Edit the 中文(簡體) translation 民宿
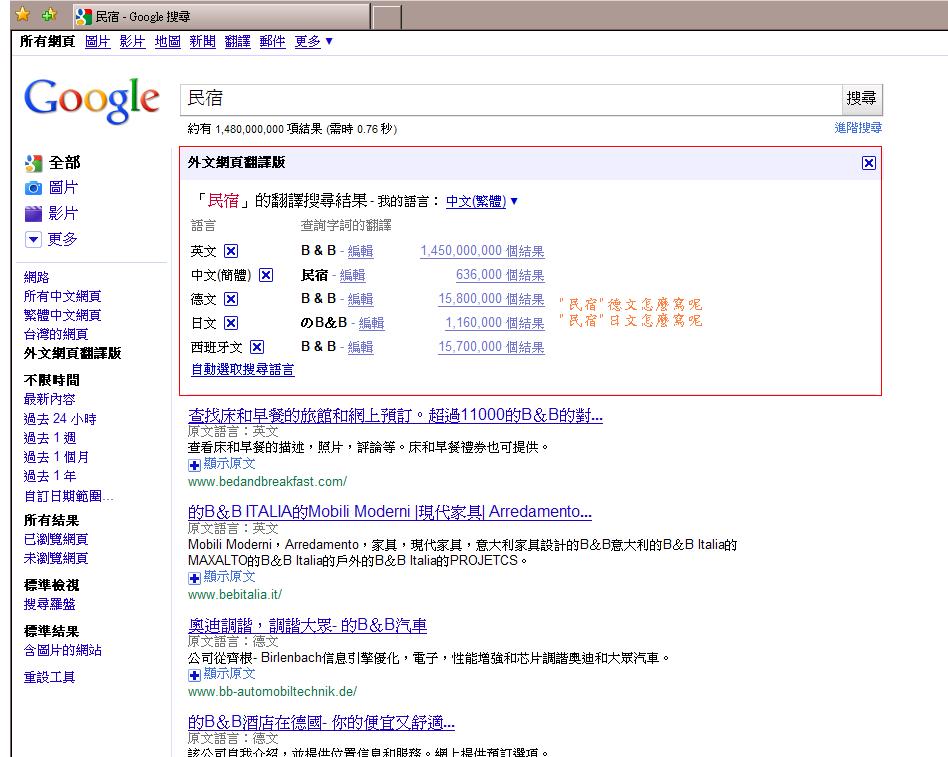Image resolution: width=948 pixels, height=757 pixels. [x=352, y=275]
